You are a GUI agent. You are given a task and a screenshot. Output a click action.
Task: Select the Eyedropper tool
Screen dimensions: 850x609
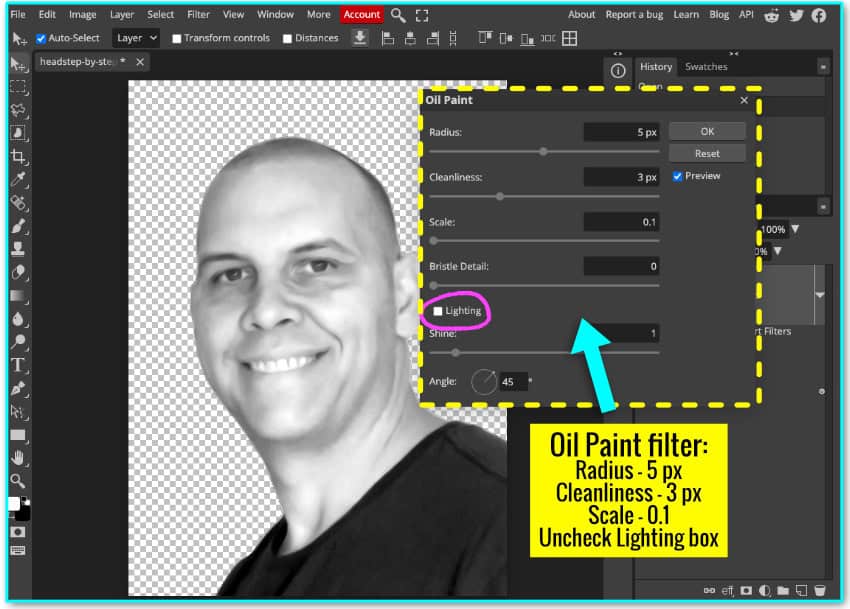click(x=18, y=179)
